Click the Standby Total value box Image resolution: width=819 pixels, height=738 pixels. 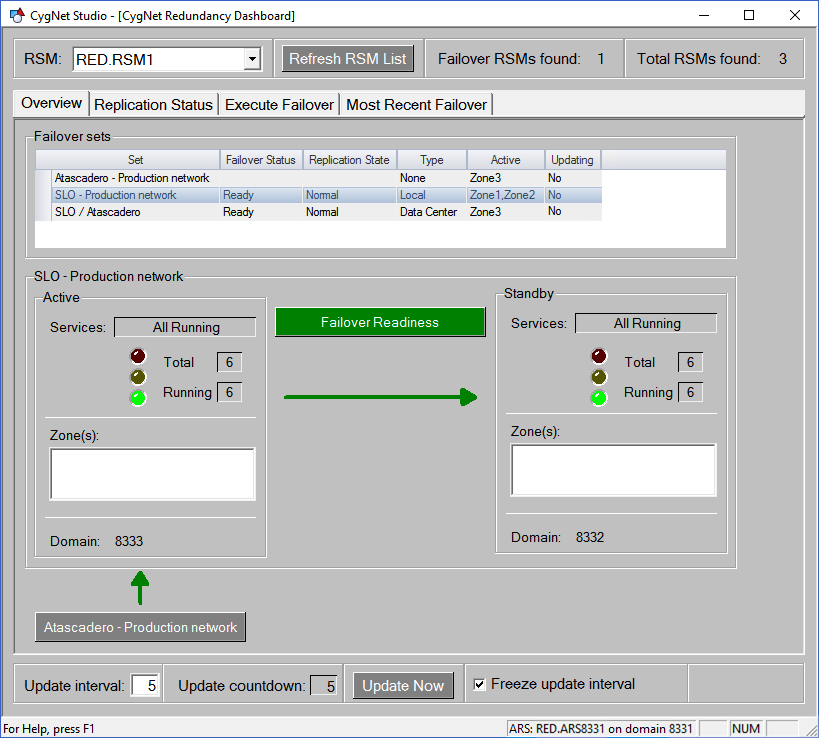pyautogui.click(x=690, y=362)
